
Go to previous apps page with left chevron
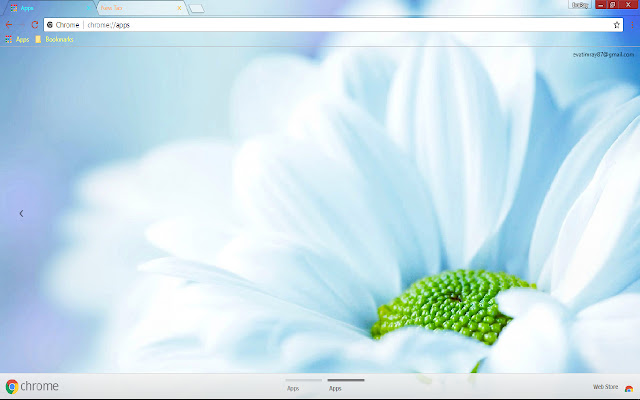pyautogui.click(x=21, y=213)
